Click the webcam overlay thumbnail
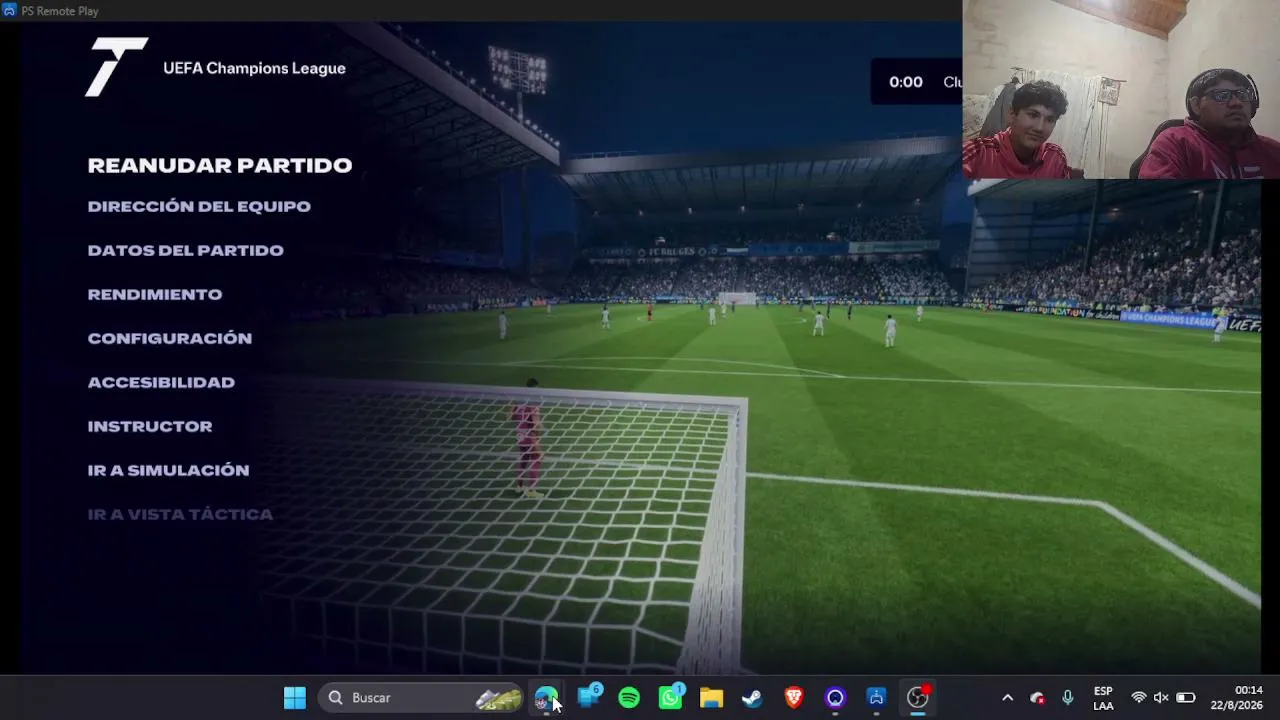The height and width of the screenshot is (720, 1280). (x=1121, y=89)
